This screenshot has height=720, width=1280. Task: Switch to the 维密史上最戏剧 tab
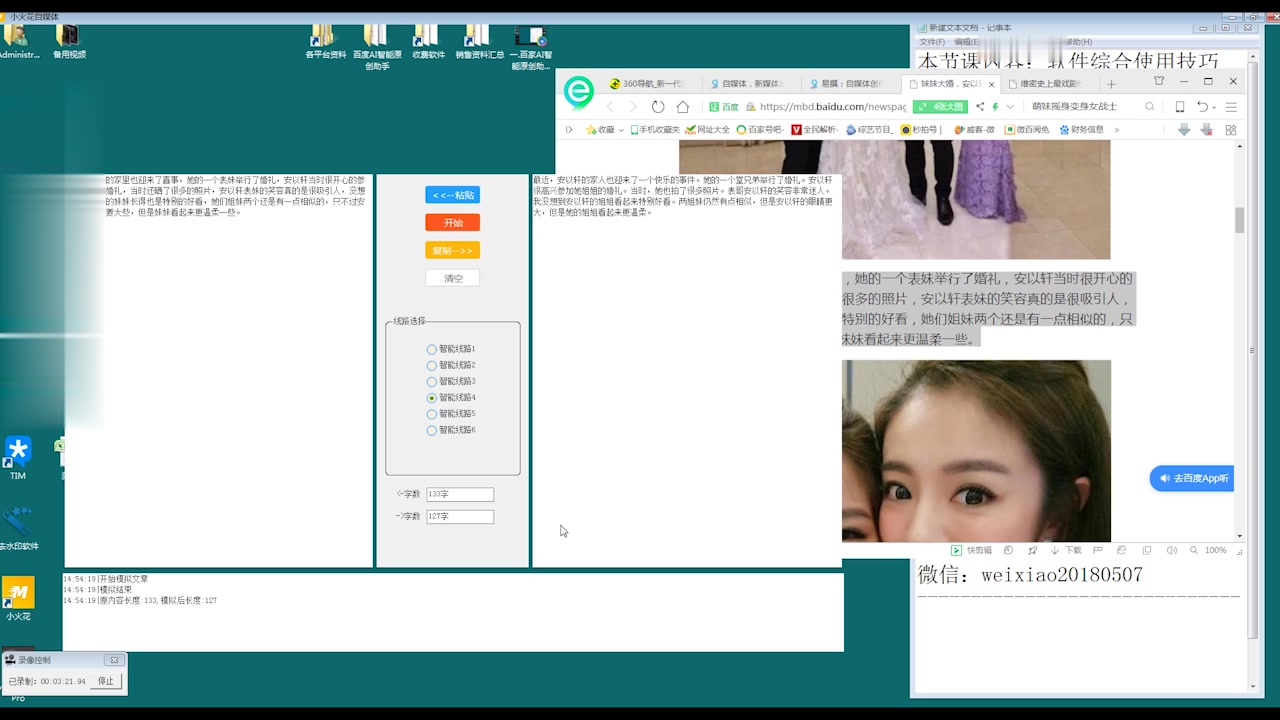pos(1050,84)
